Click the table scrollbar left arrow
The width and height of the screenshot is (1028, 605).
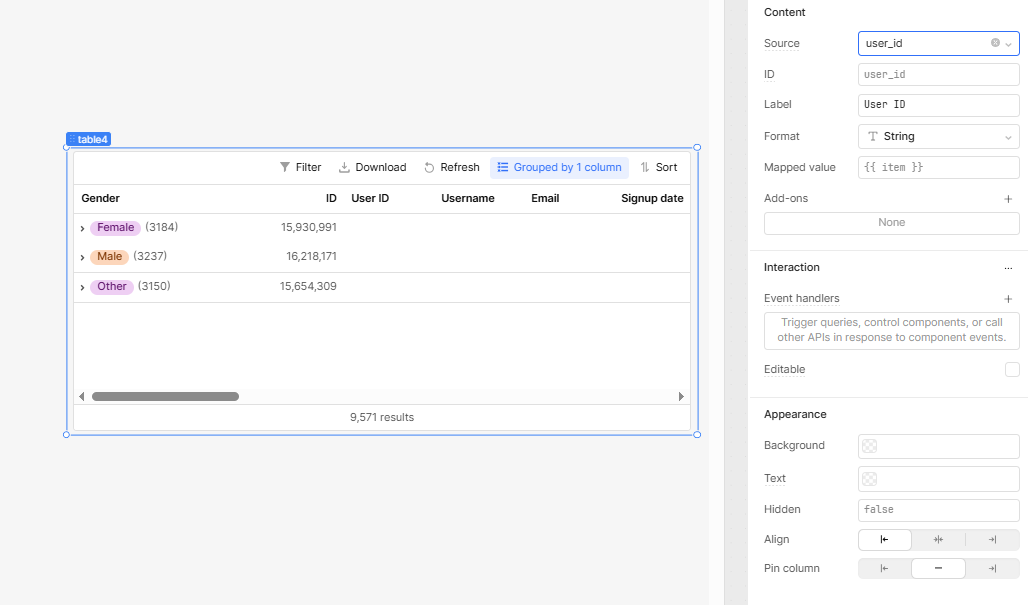[x=81, y=397]
